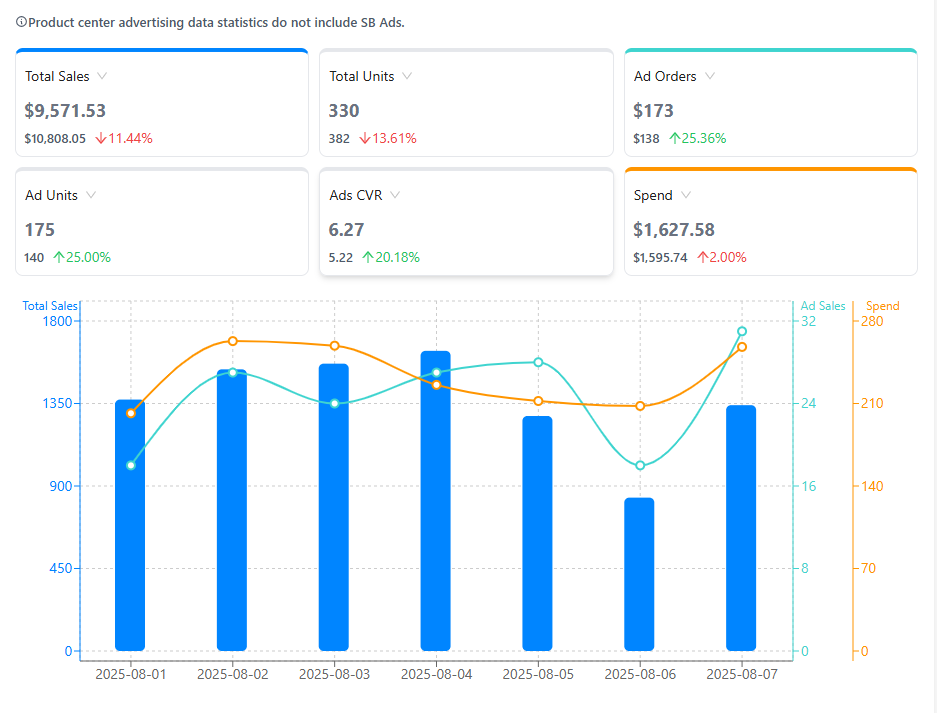The height and width of the screenshot is (713, 937).
Task: Toggle the Total Sales axis label on the chart
Action: click(50, 305)
